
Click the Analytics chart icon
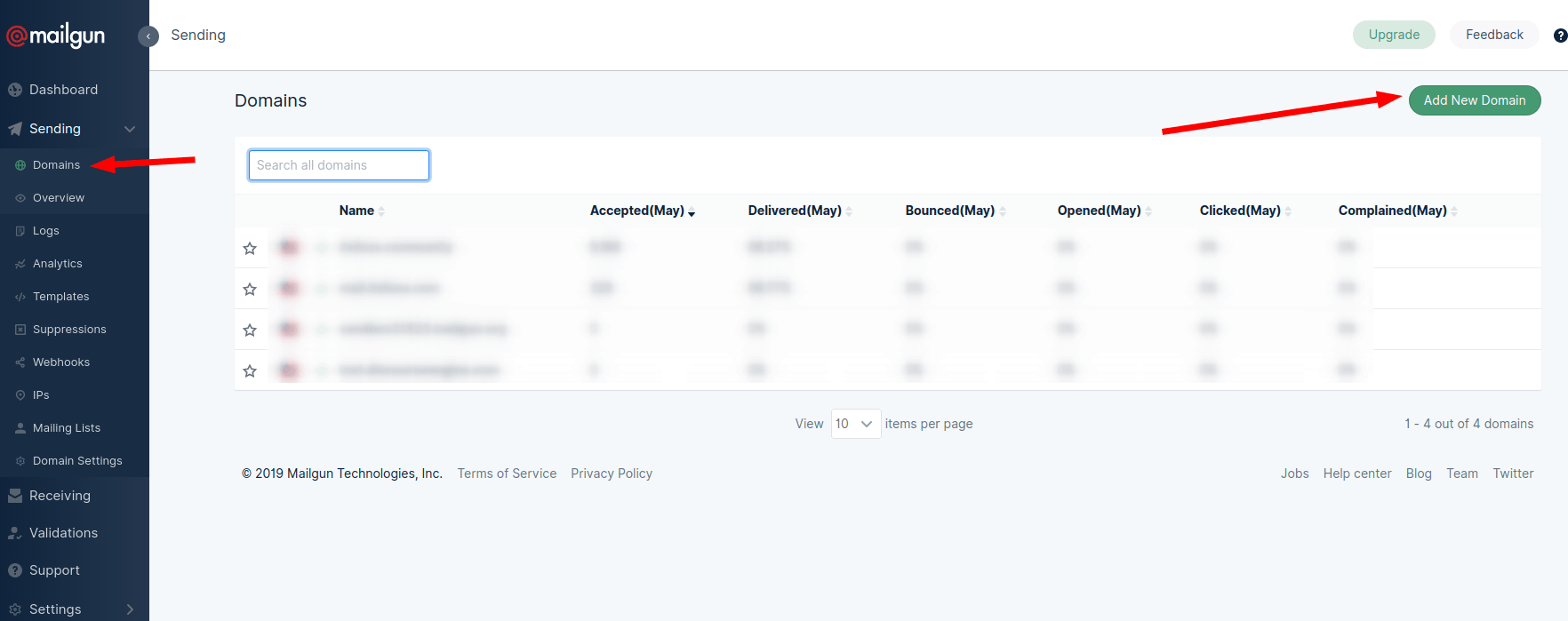[20, 264]
